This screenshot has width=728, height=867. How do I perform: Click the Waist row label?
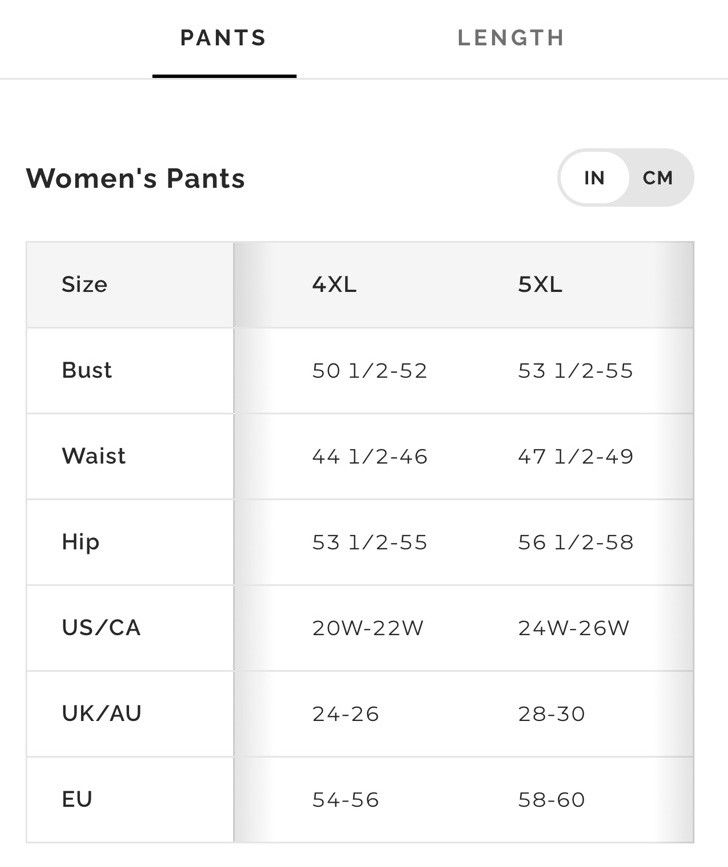click(94, 456)
